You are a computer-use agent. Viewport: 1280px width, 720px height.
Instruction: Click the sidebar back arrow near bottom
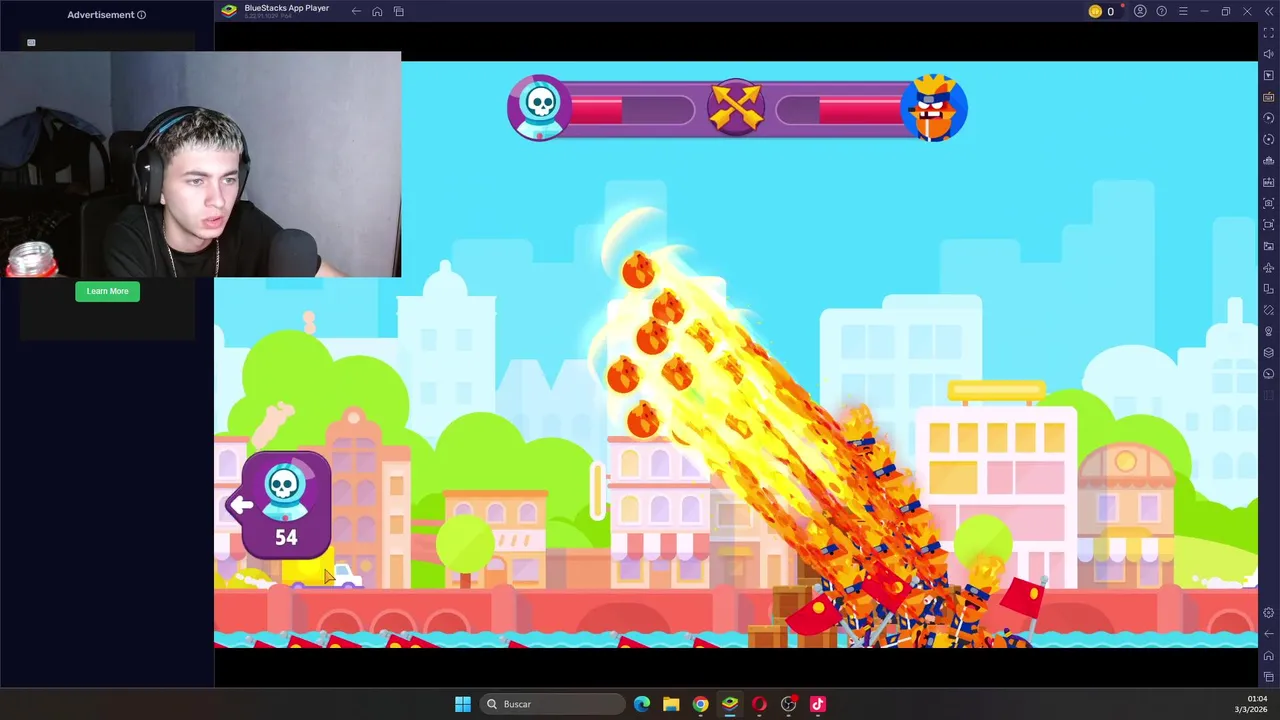(x=1269, y=634)
